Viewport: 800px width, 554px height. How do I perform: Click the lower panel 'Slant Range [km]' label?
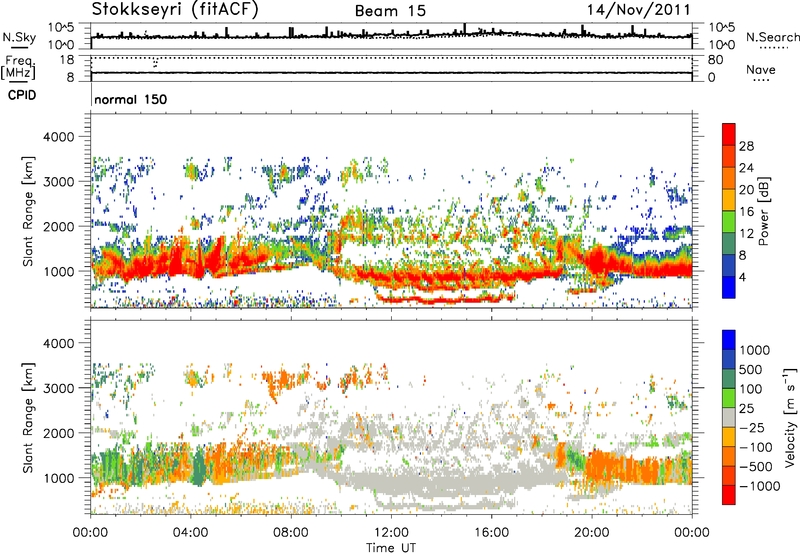coord(28,417)
